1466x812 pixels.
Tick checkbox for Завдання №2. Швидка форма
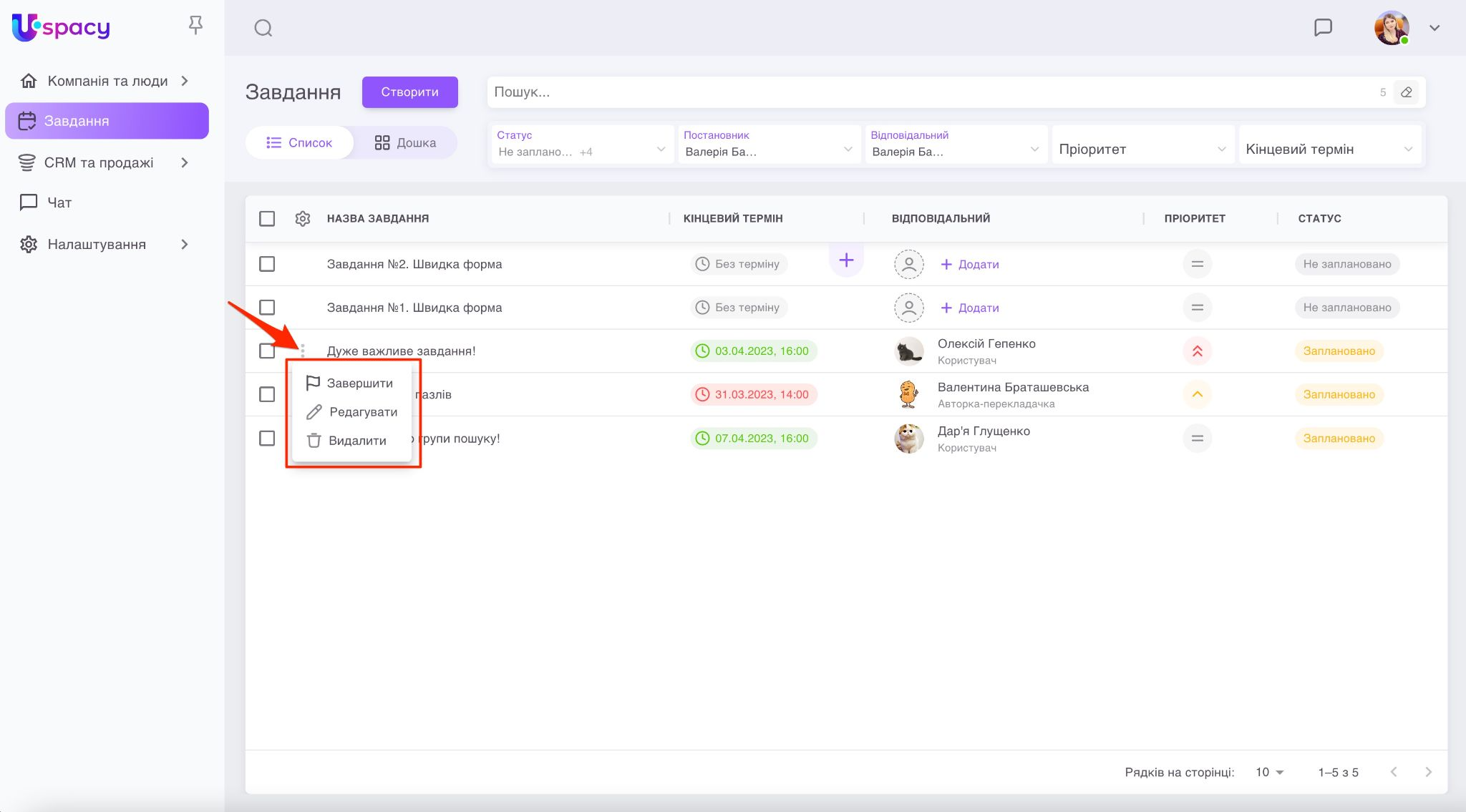[x=267, y=264]
